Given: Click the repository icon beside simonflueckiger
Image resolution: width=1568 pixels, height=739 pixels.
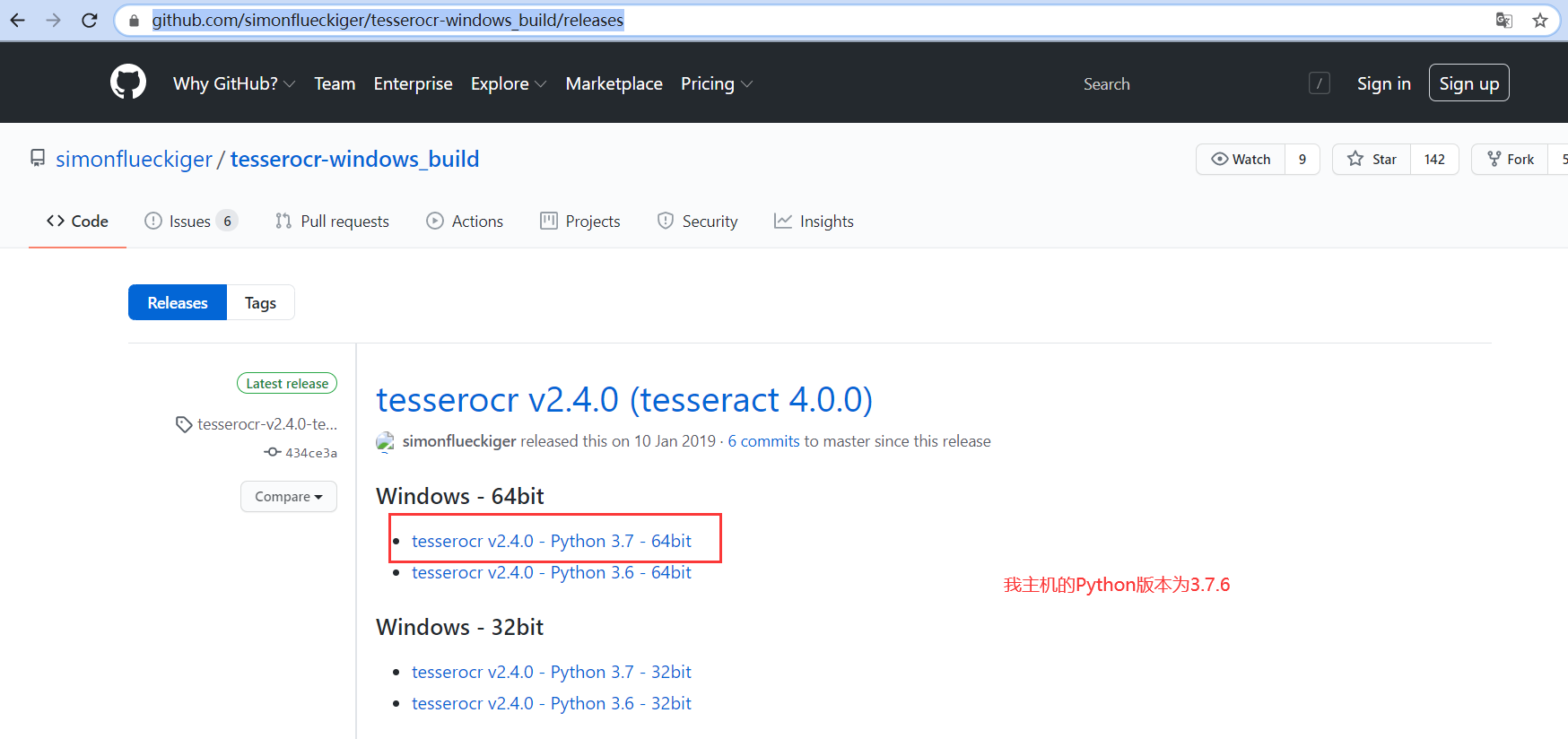Looking at the screenshot, I should click(x=38, y=159).
